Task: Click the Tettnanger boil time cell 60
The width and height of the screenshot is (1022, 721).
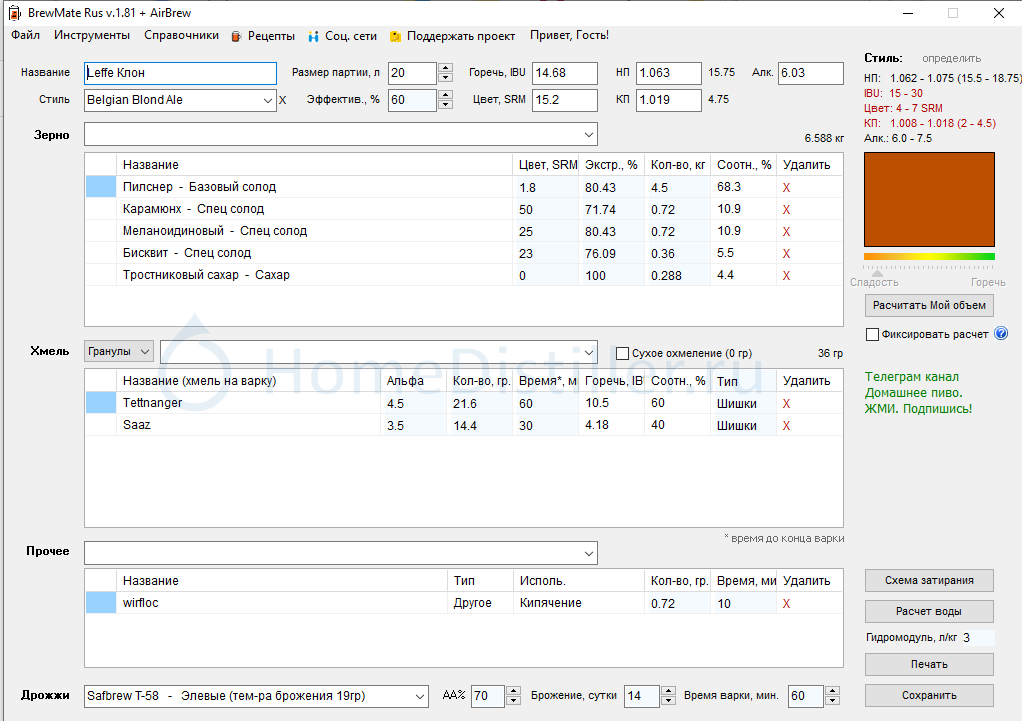Action: [546, 404]
